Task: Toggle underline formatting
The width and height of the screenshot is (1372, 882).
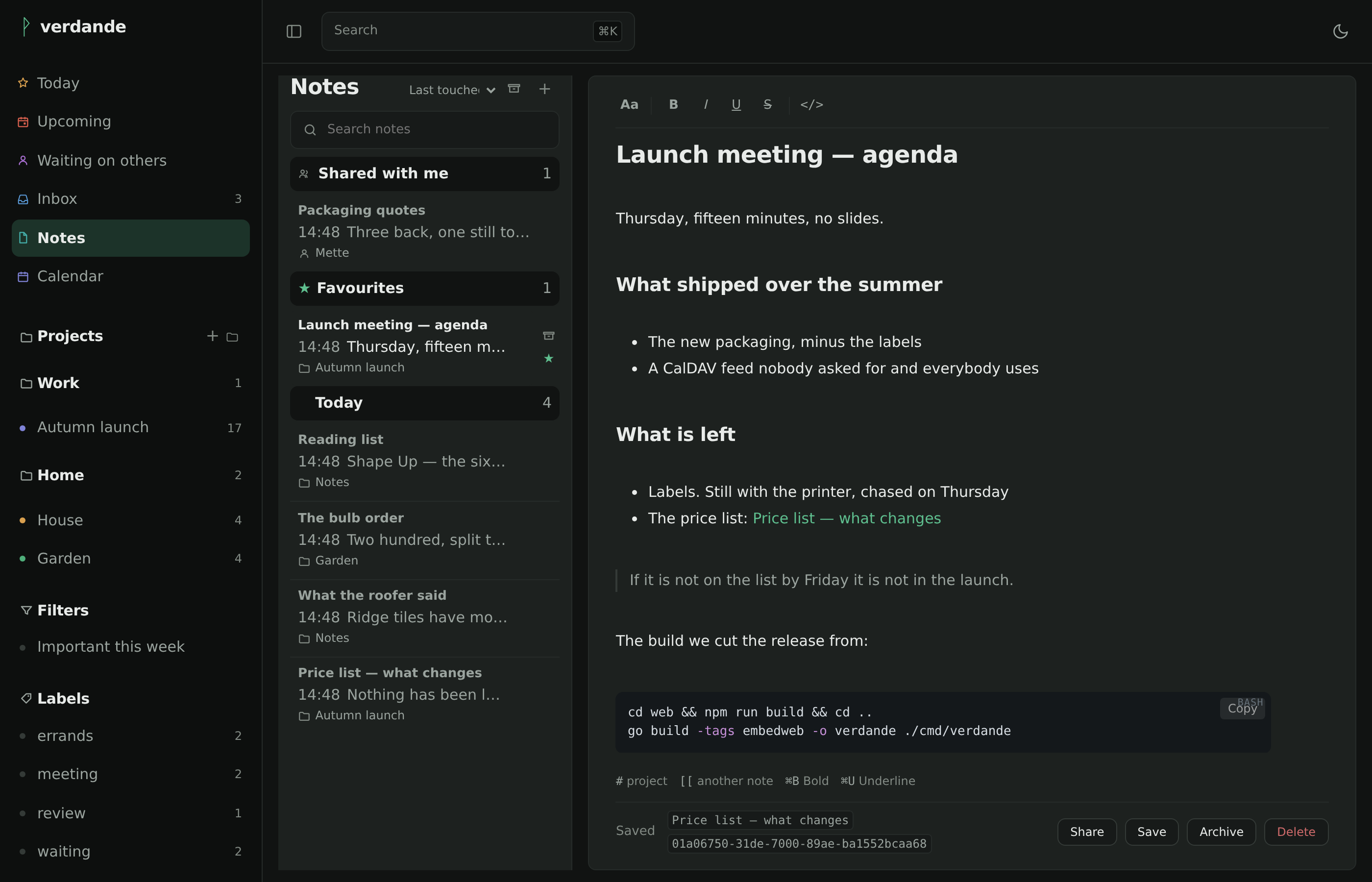Action: click(736, 105)
